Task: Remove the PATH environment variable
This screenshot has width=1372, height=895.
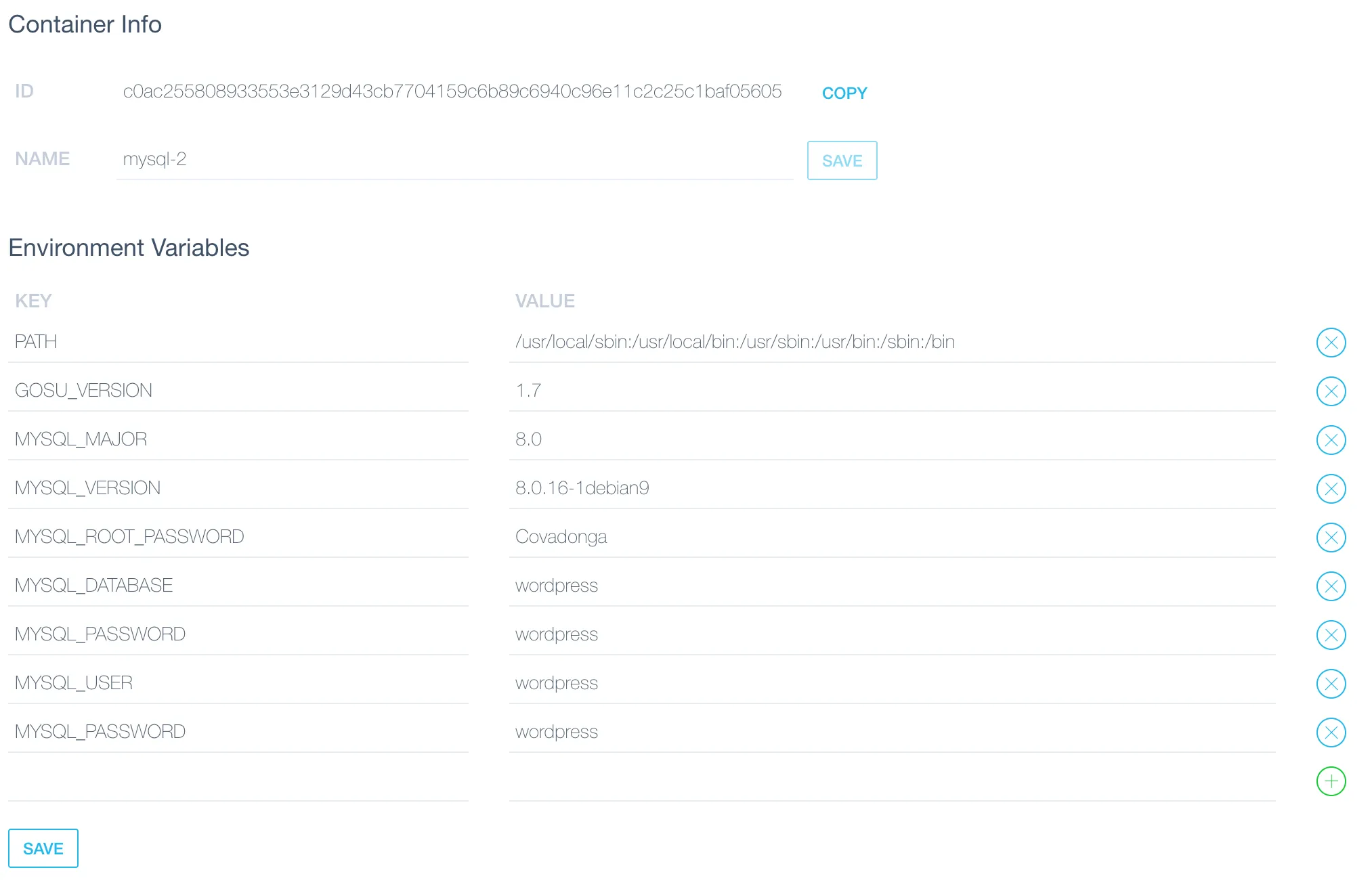Action: coord(1330,343)
